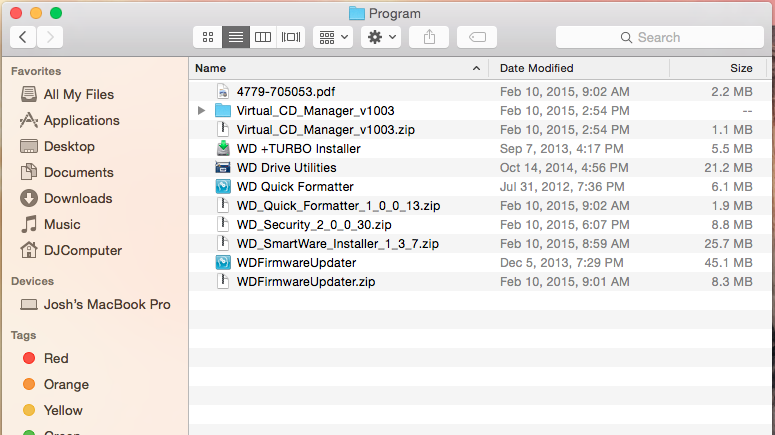Switch to icon view

click(208, 37)
